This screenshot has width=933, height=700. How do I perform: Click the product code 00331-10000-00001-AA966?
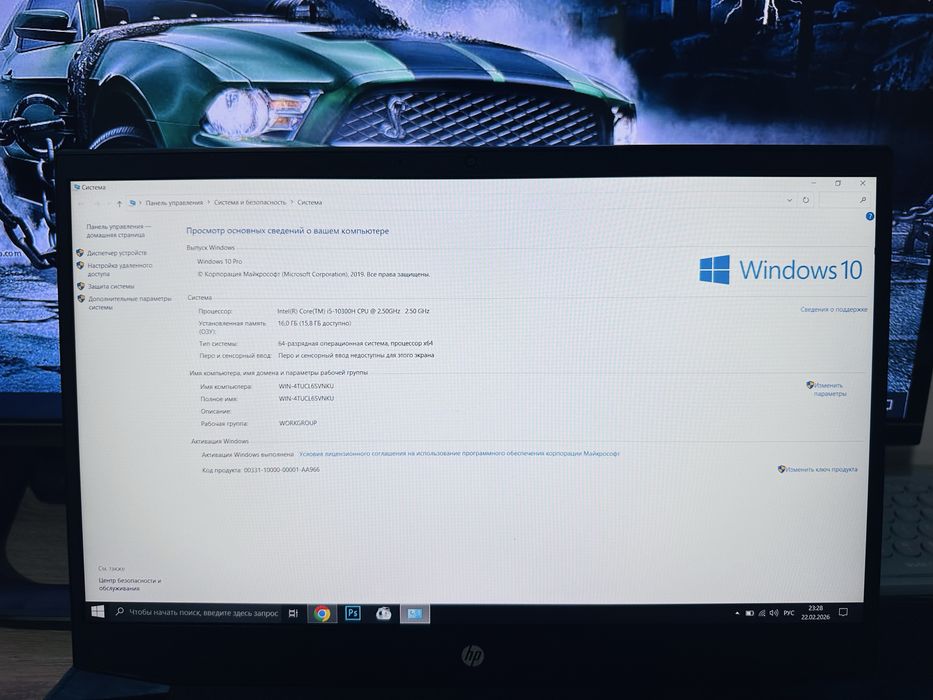(x=281, y=470)
